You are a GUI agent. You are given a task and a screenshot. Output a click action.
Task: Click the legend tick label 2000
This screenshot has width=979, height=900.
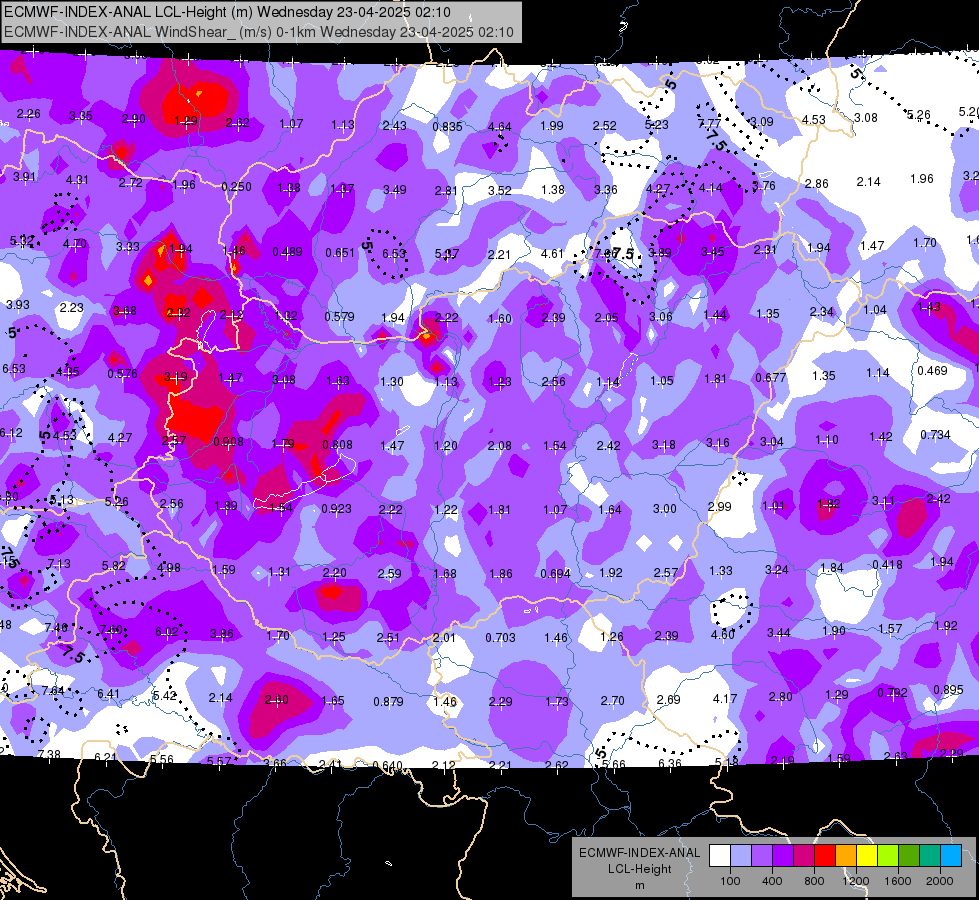[940, 881]
